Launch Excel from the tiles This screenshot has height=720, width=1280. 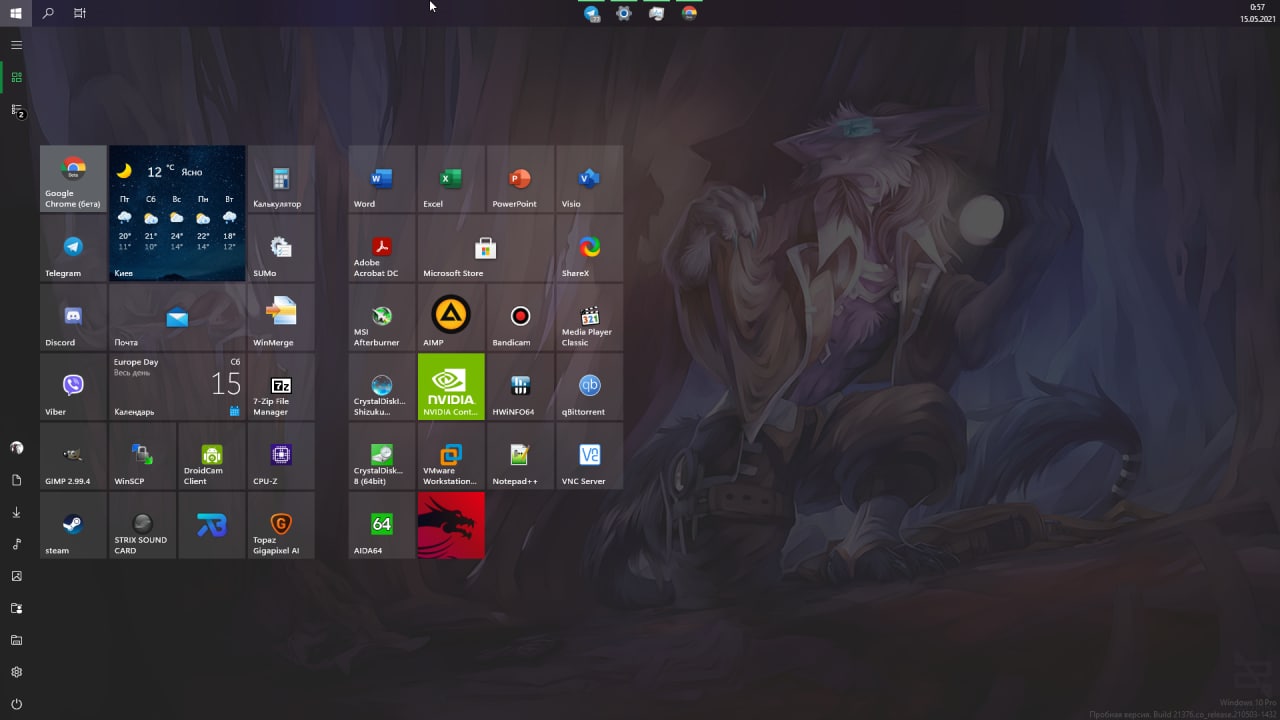451,179
